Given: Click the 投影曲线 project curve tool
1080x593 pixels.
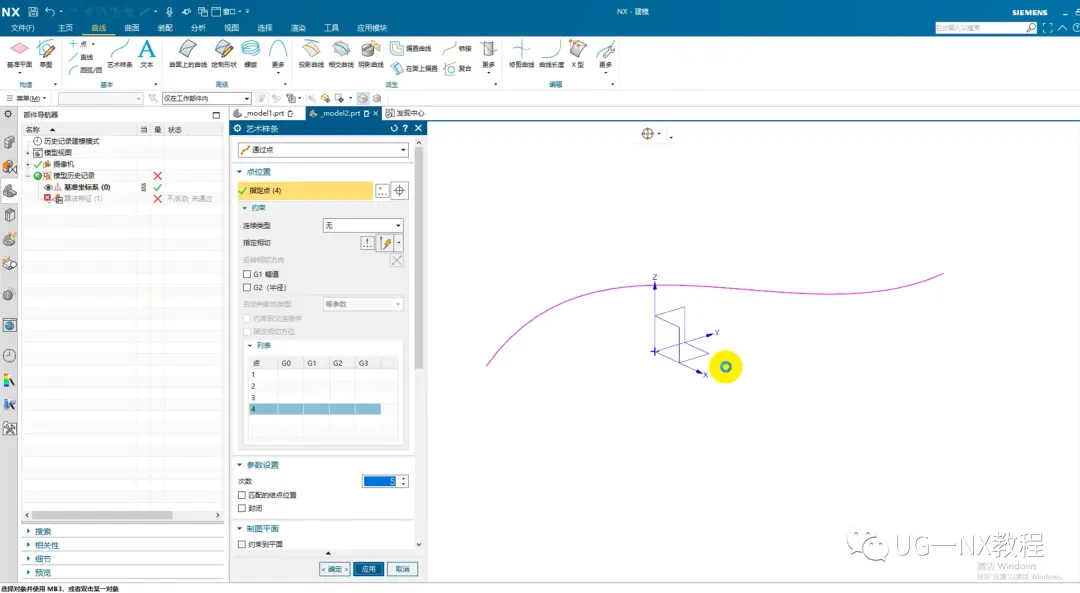Looking at the screenshot, I should pyautogui.click(x=311, y=54).
